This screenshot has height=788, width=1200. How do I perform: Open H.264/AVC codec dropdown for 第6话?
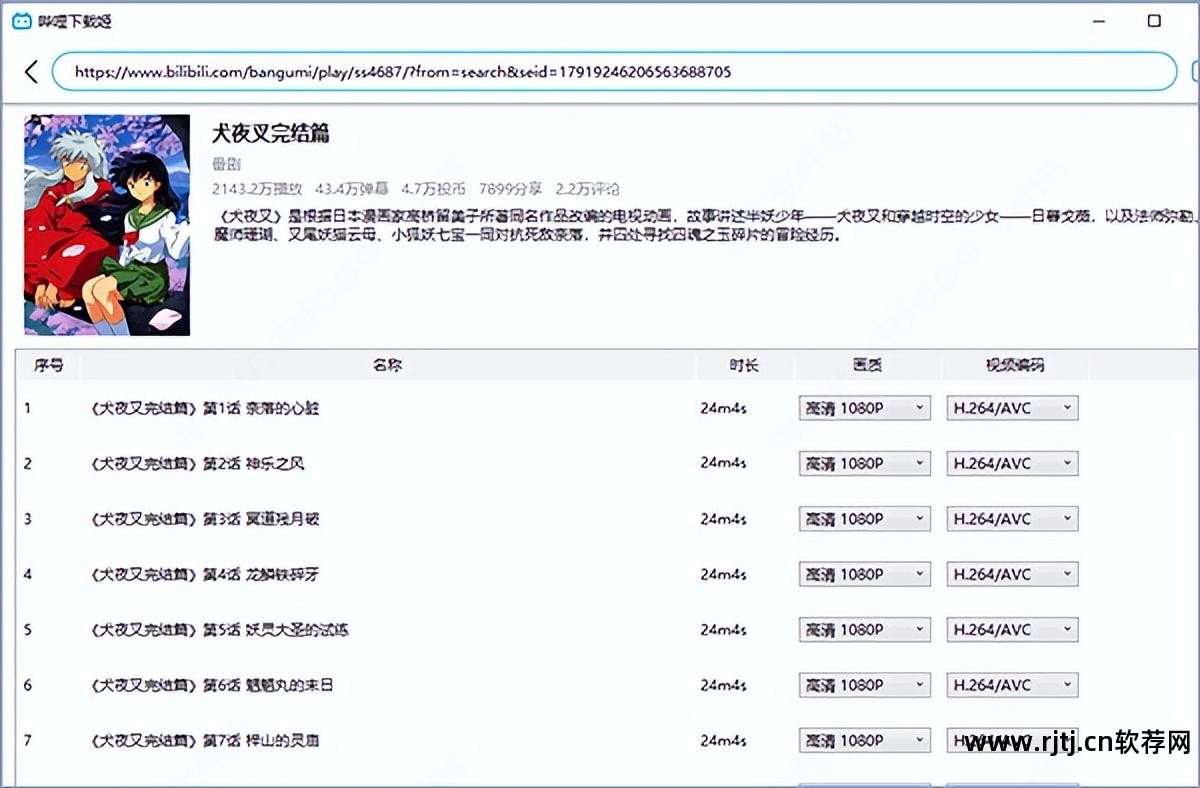1012,685
